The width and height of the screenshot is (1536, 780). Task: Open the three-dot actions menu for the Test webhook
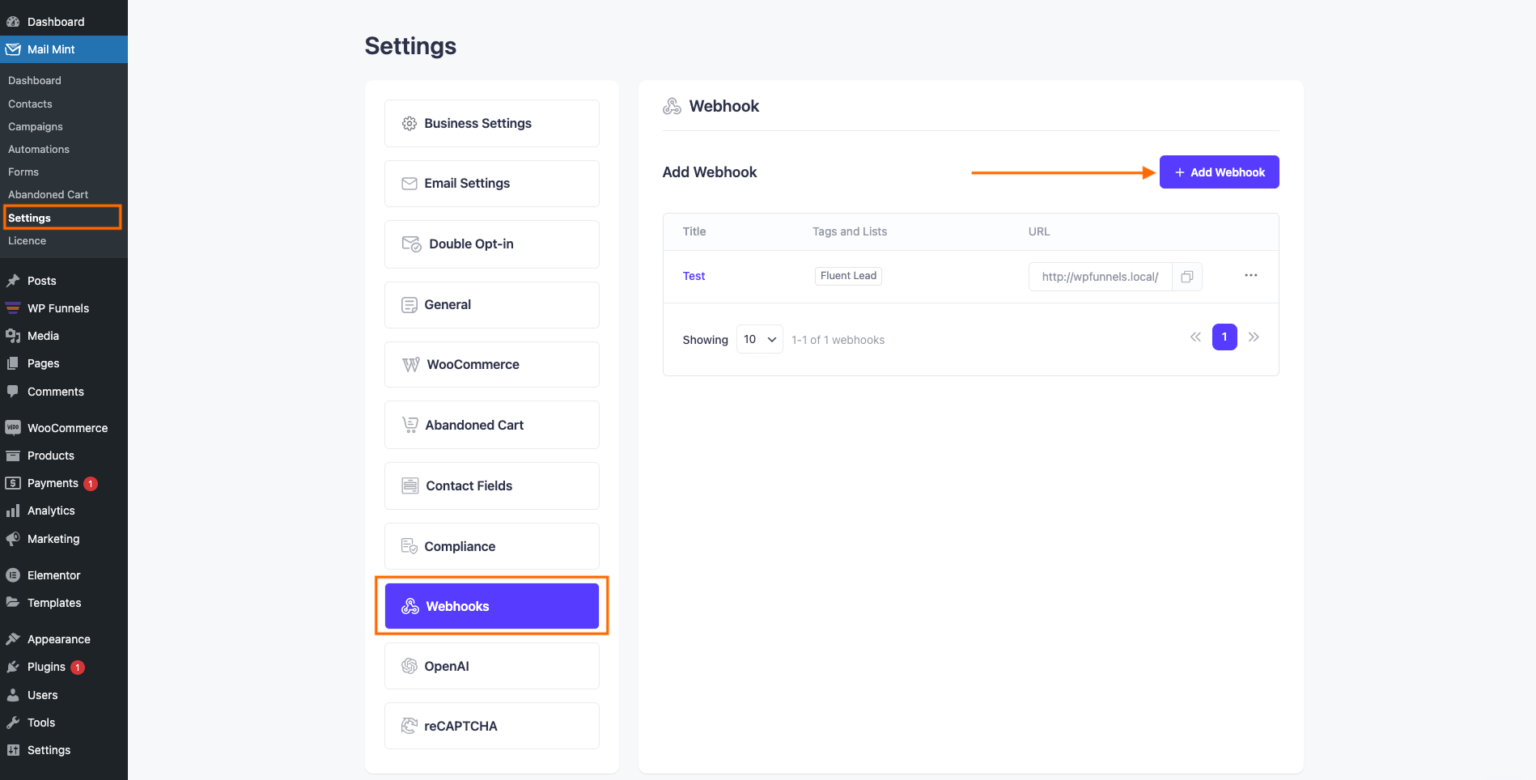[x=1250, y=277]
